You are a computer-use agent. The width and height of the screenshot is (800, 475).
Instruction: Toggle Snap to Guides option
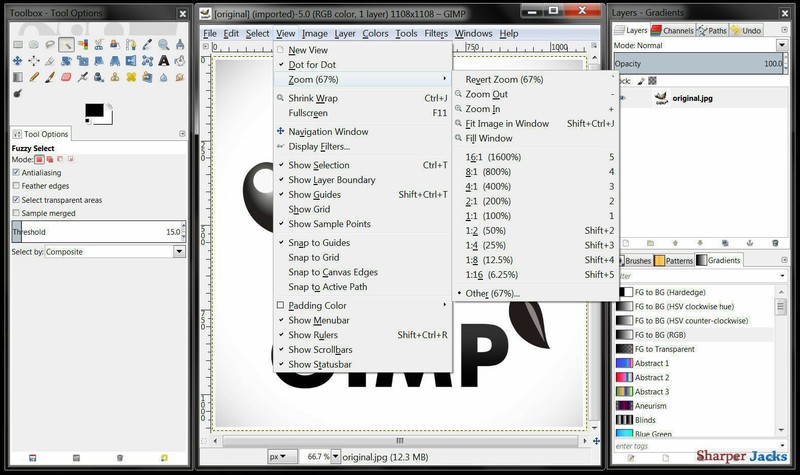(x=363, y=243)
